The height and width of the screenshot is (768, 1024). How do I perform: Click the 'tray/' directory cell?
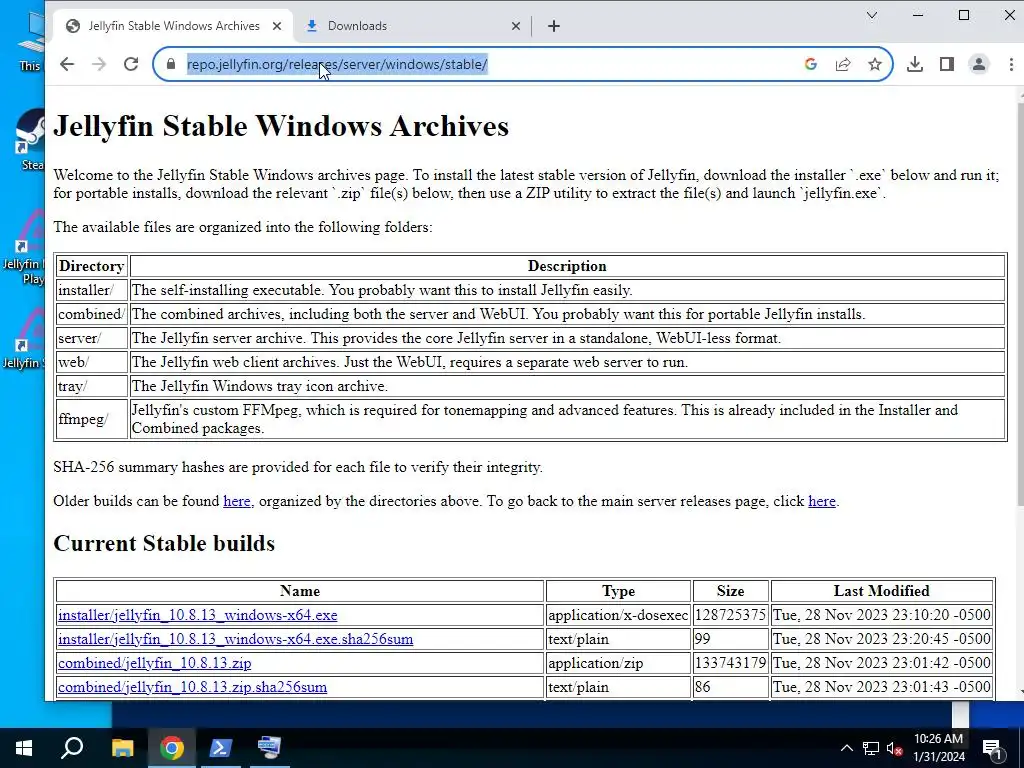(91, 387)
